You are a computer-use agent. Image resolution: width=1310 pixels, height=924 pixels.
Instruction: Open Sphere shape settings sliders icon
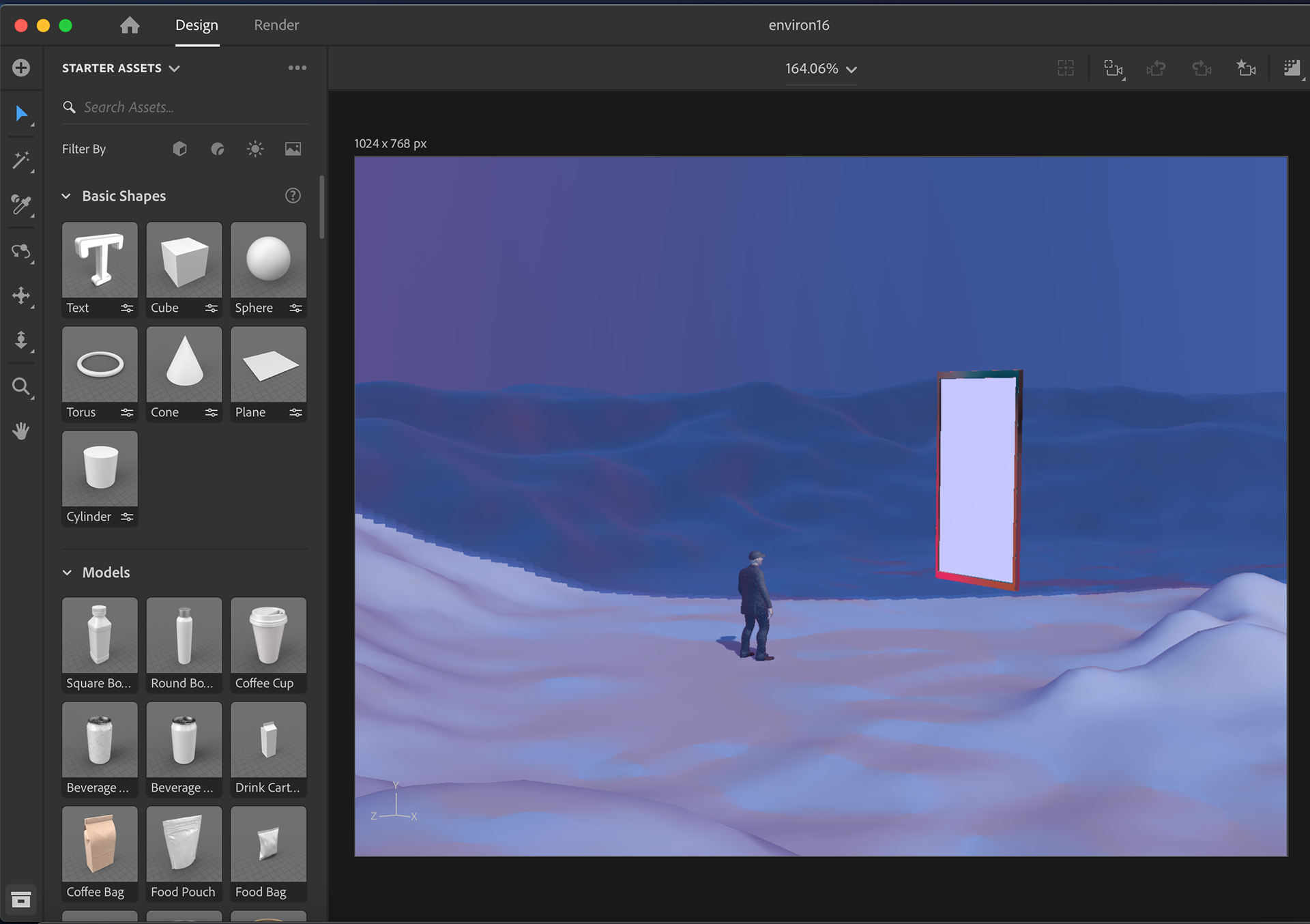[x=295, y=308]
